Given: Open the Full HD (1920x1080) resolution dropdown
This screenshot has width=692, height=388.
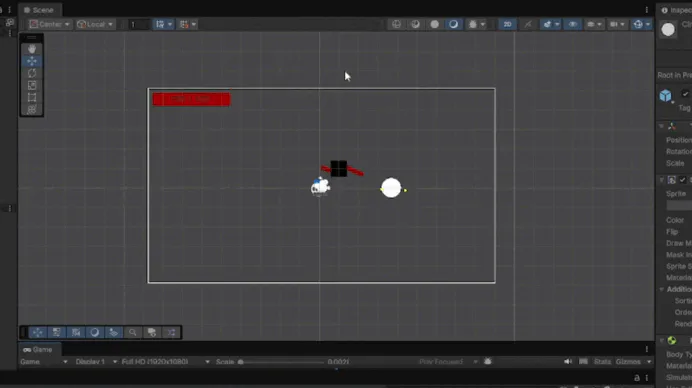Looking at the screenshot, I should point(165,362).
